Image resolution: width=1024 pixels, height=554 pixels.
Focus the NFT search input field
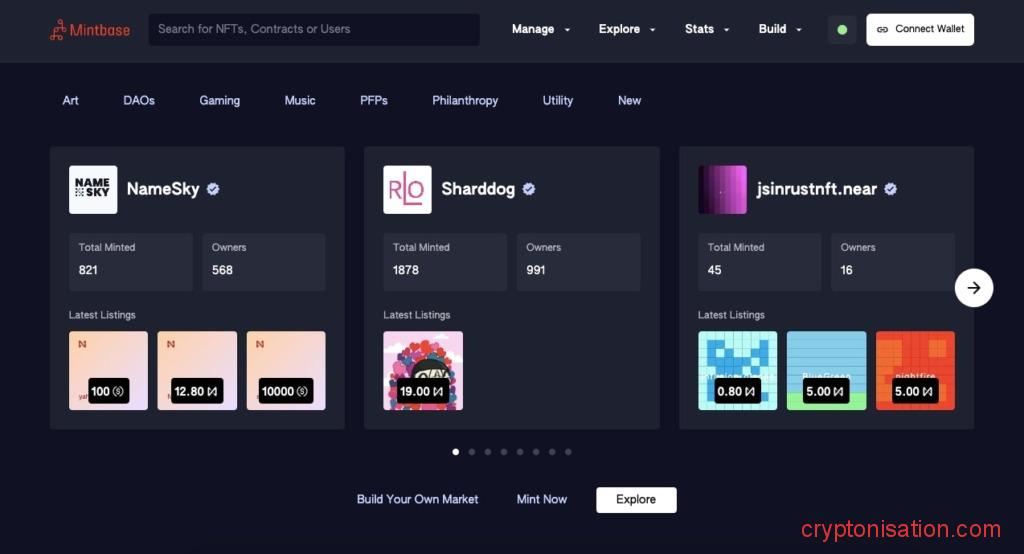pyautogui.click(x=314, y=29)
